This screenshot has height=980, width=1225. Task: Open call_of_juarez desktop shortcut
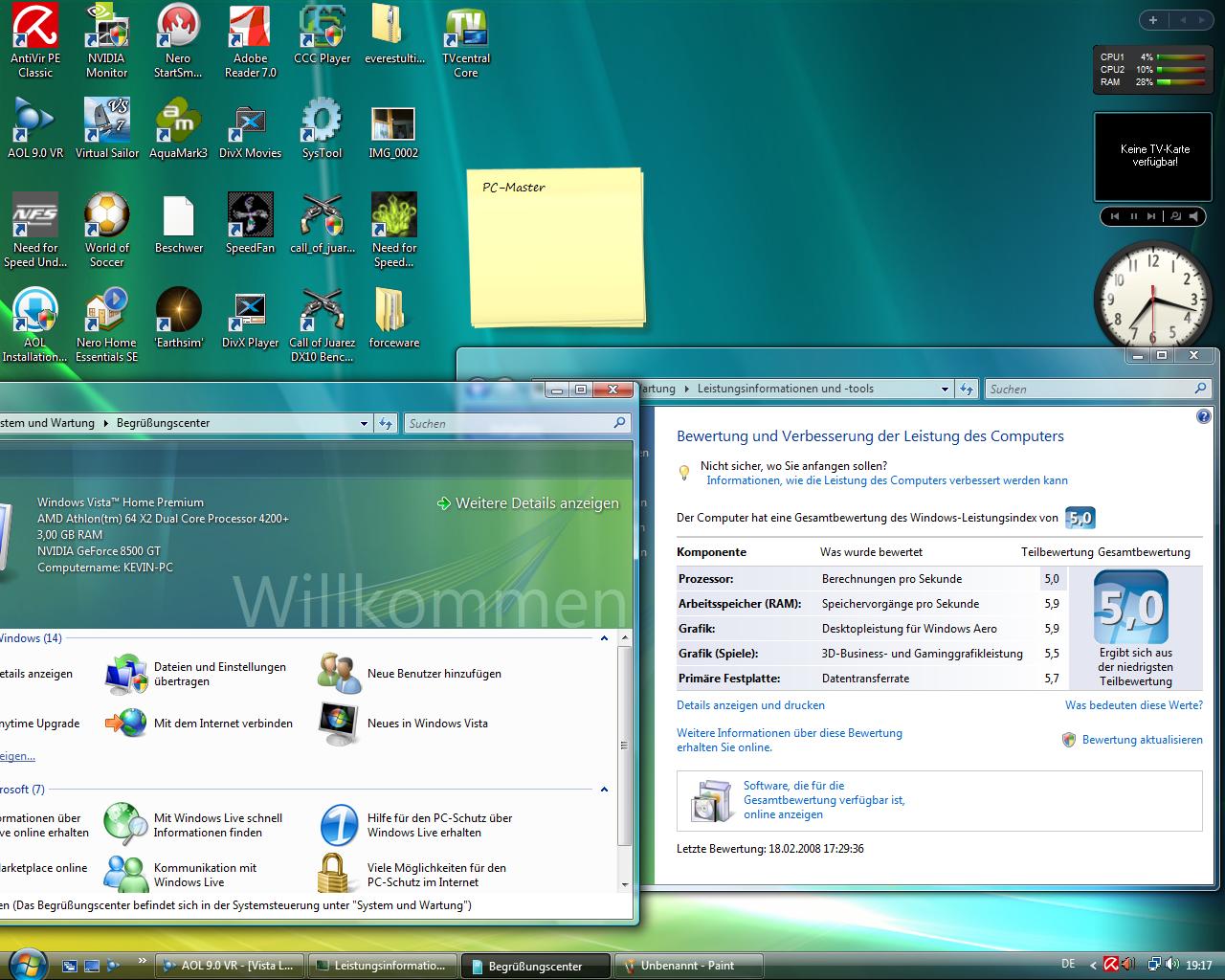pyautogui.click(x=322, y=223)
